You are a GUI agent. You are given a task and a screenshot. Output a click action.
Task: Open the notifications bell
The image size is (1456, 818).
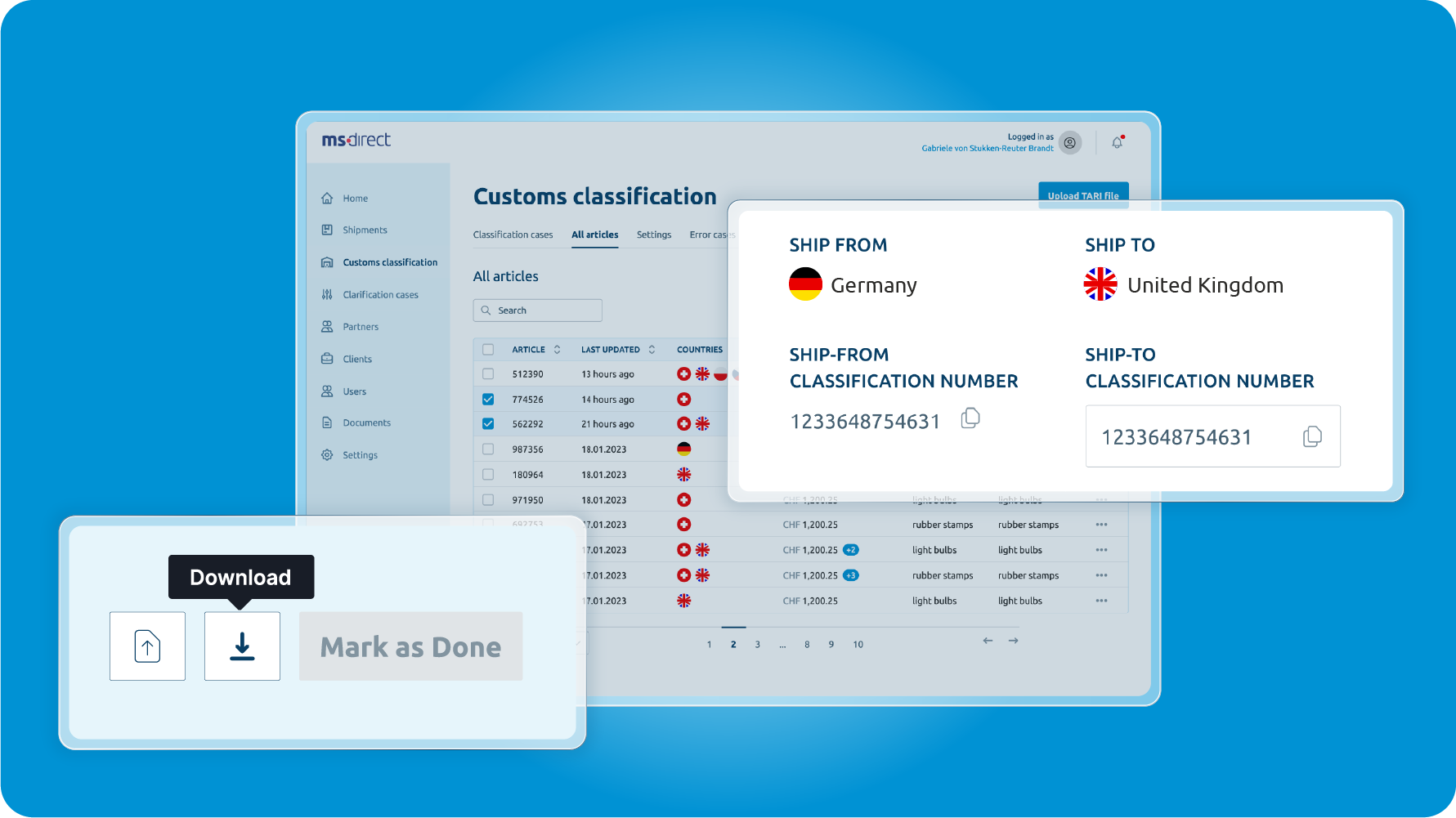(1118, 142)
